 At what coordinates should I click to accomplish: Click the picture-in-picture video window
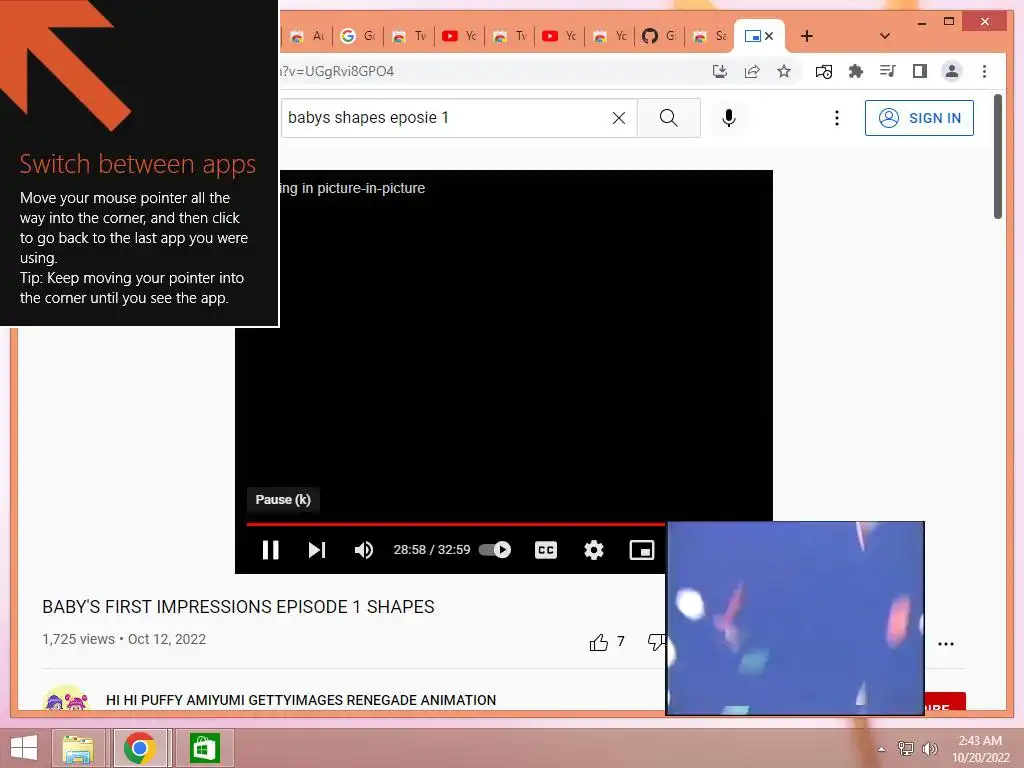[x=795, y=618]
